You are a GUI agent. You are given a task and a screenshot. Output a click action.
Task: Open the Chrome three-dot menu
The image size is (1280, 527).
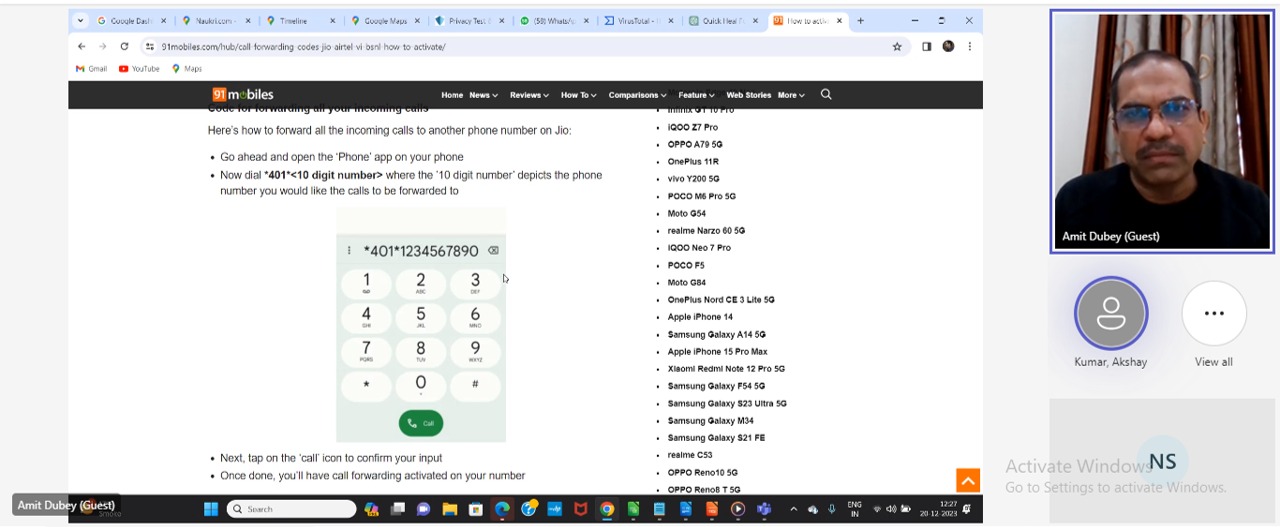(969, 46)
